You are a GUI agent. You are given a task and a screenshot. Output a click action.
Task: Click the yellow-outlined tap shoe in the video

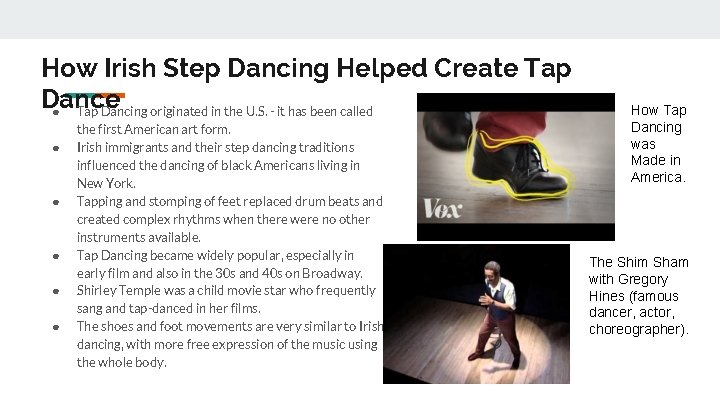pyautogui.click(x=519, y=165)
